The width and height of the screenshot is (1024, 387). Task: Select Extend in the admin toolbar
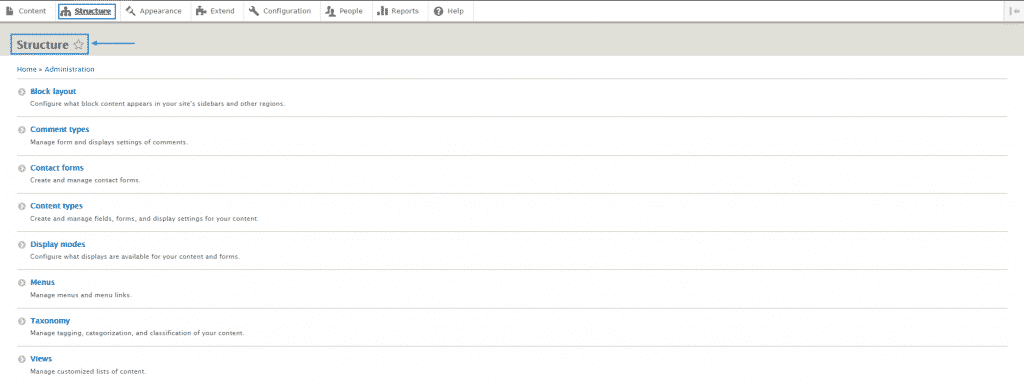click(x=216, y=11)
